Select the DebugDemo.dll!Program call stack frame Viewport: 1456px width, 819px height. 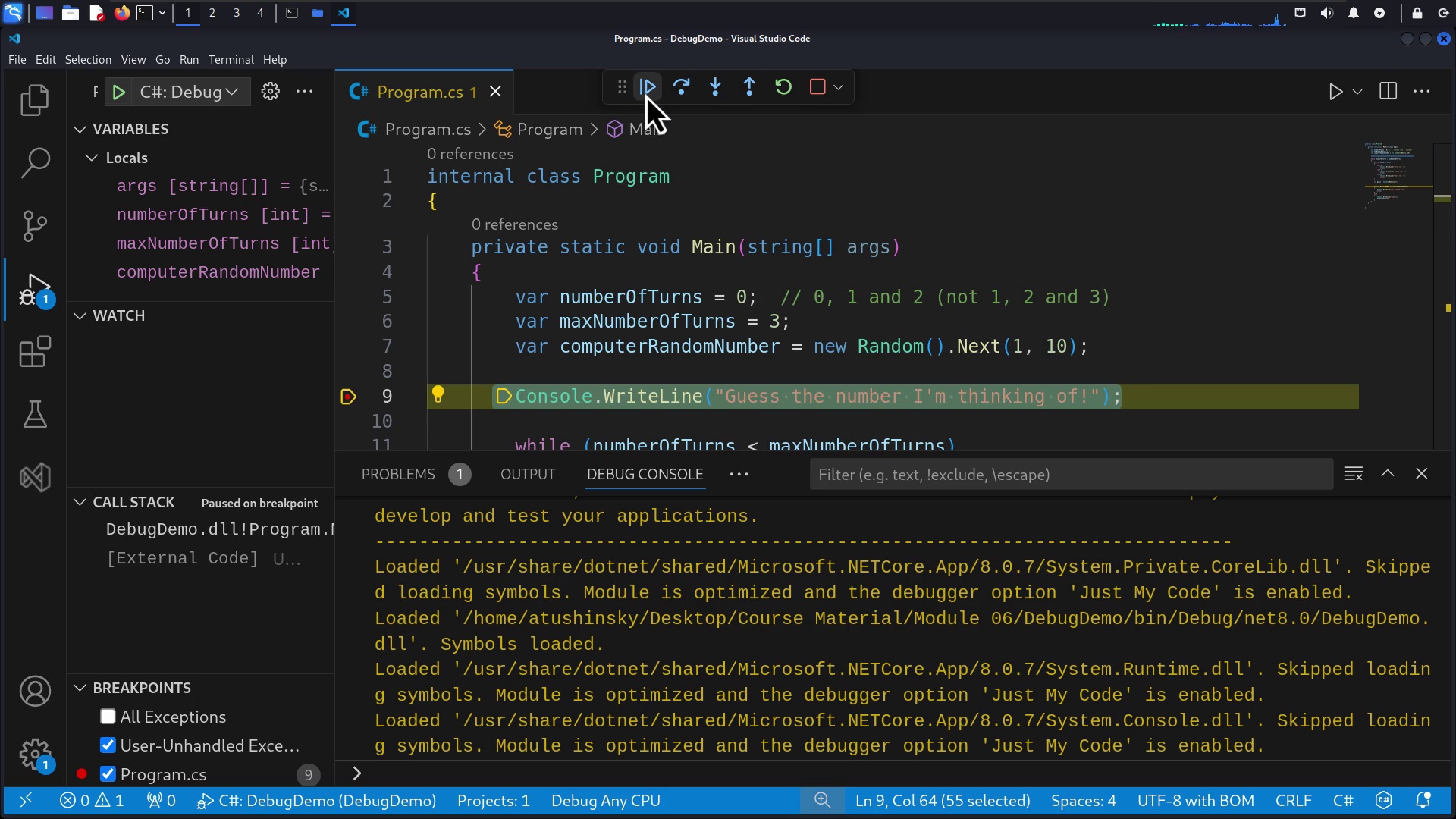[220, 530]
